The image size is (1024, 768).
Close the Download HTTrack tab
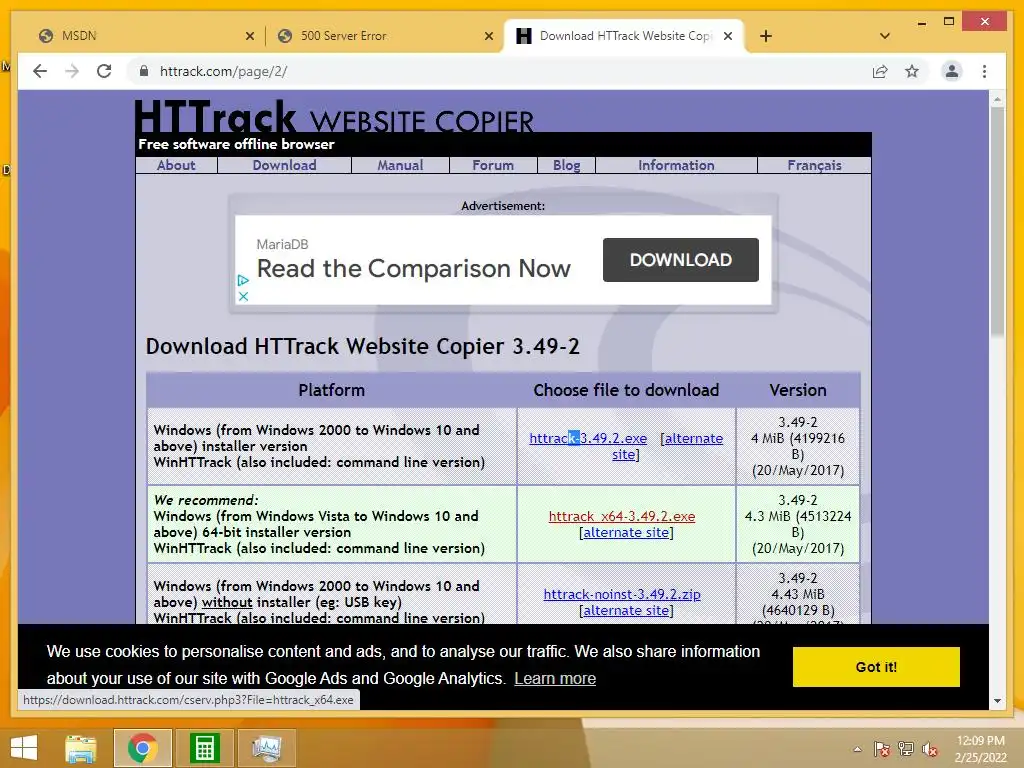pos(728,36)
